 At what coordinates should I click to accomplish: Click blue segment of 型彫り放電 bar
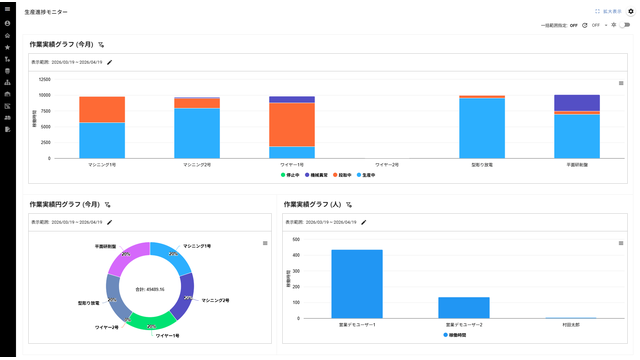pos(482,128)
